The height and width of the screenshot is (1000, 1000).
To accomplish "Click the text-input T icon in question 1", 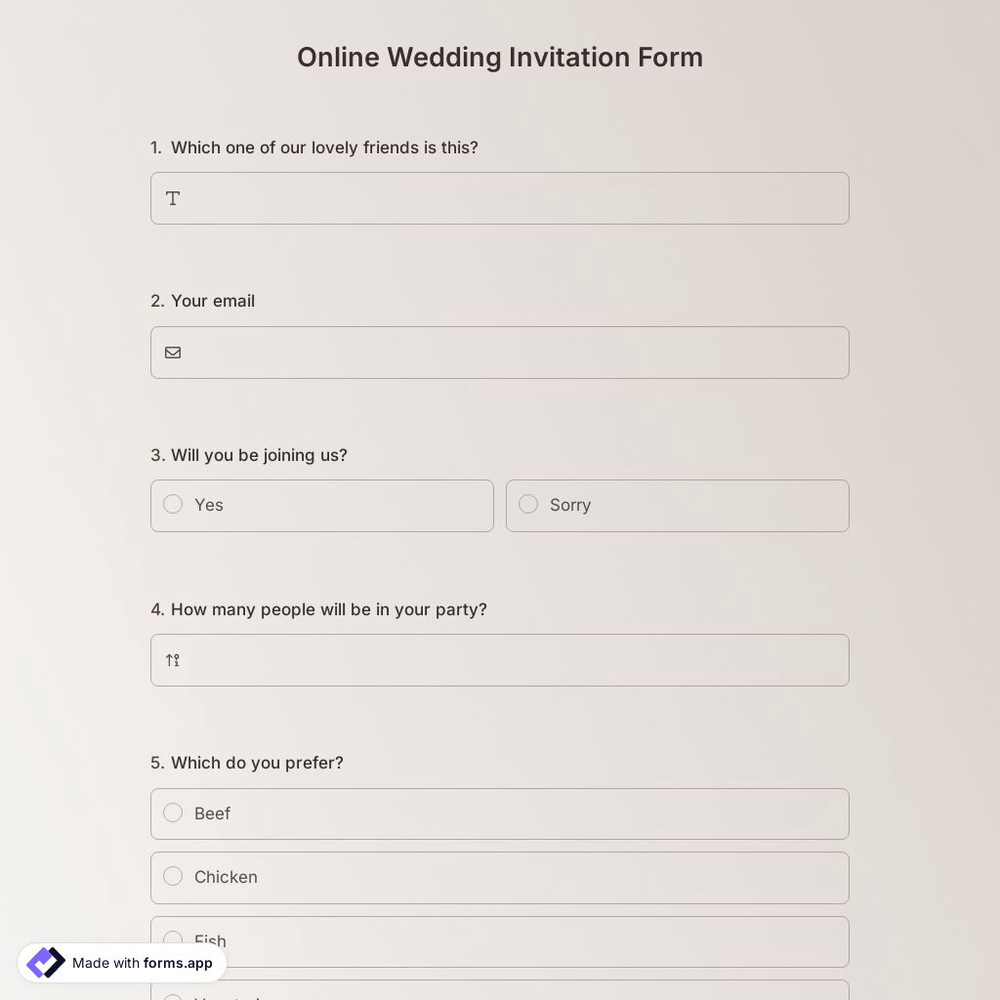I will (x=172, y=198).
